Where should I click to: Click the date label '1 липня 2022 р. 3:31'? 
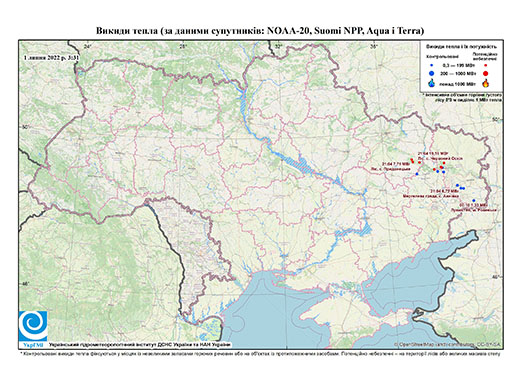click(52, 58)
